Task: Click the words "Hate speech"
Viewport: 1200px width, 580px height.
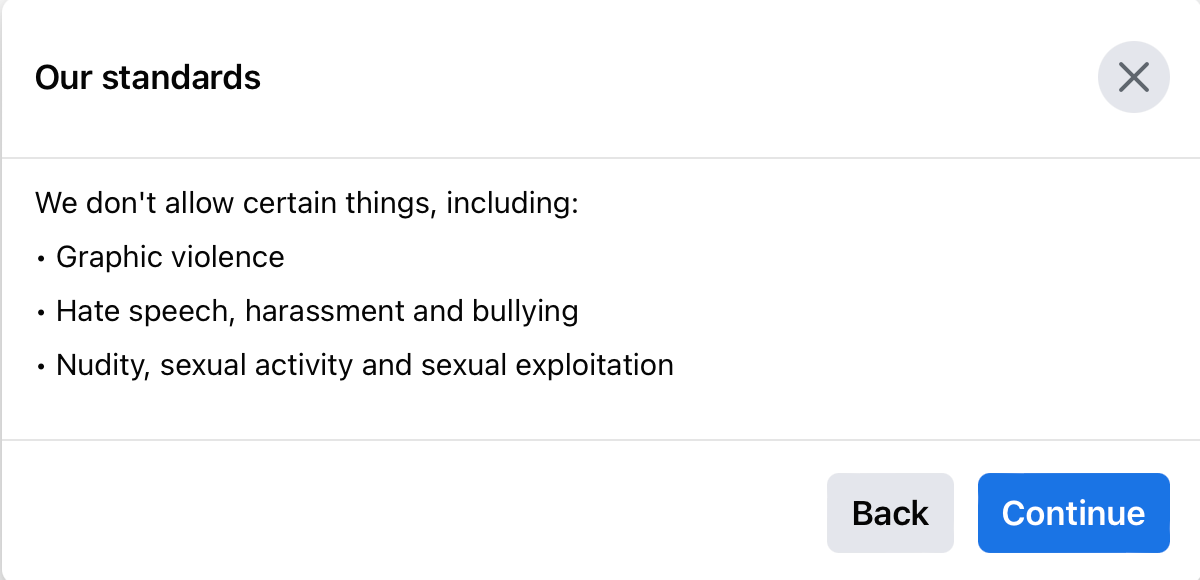Action: click(144, 311)
